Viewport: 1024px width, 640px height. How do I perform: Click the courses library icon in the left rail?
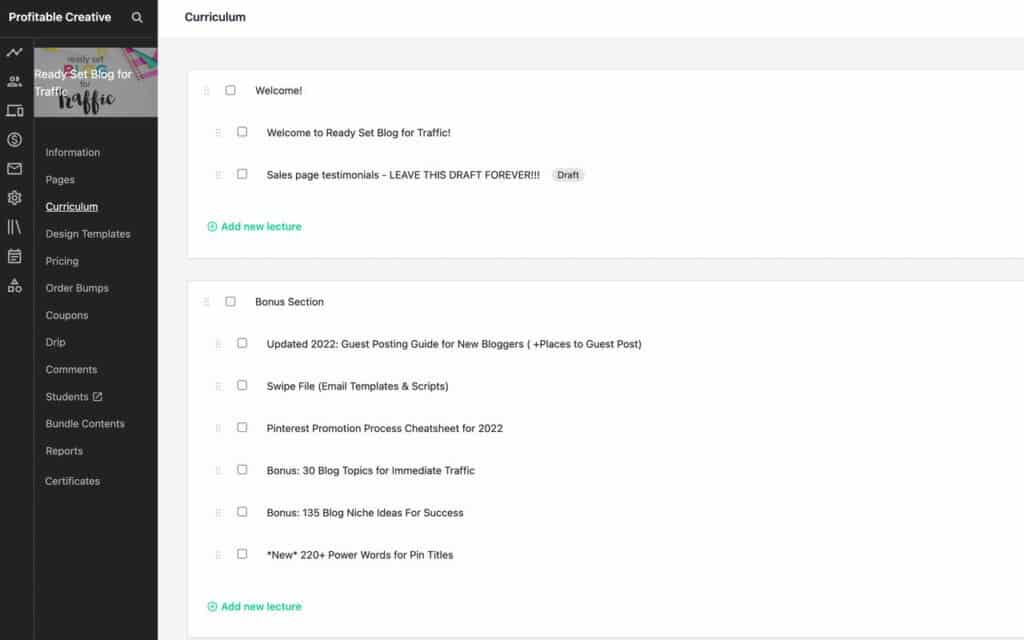pos(14,226)
